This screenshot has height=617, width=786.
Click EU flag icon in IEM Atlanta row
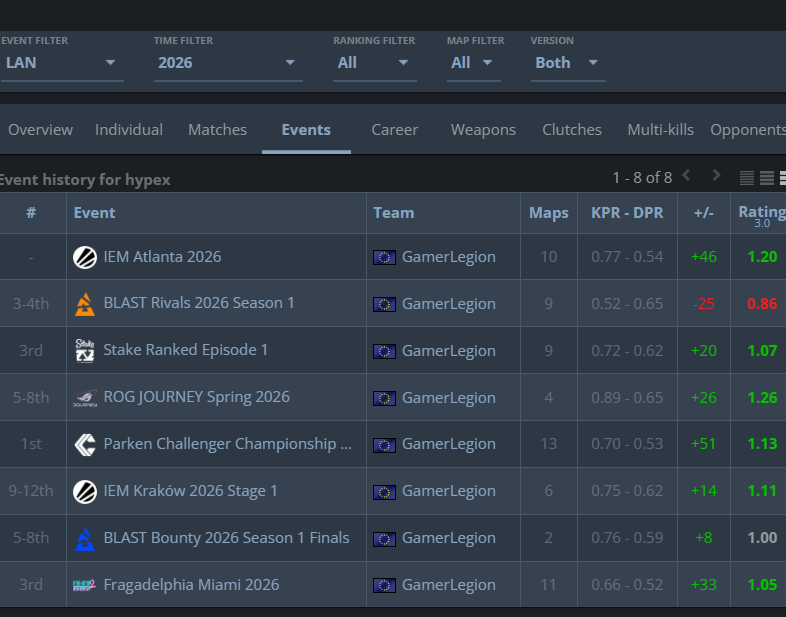tap(384, 258)
